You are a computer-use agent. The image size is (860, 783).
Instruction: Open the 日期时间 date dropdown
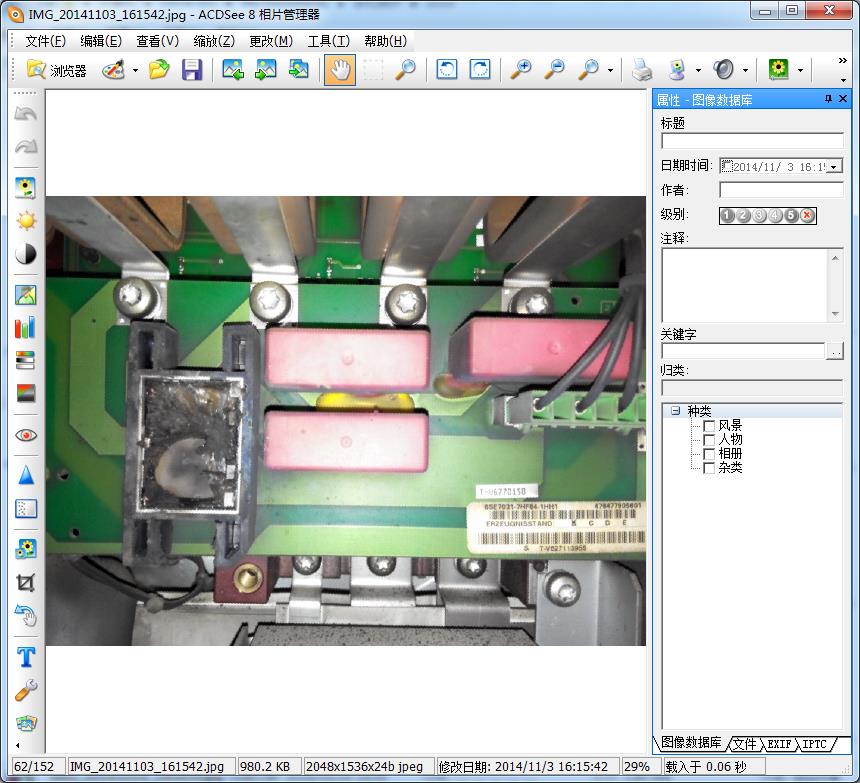click(834, 167)
